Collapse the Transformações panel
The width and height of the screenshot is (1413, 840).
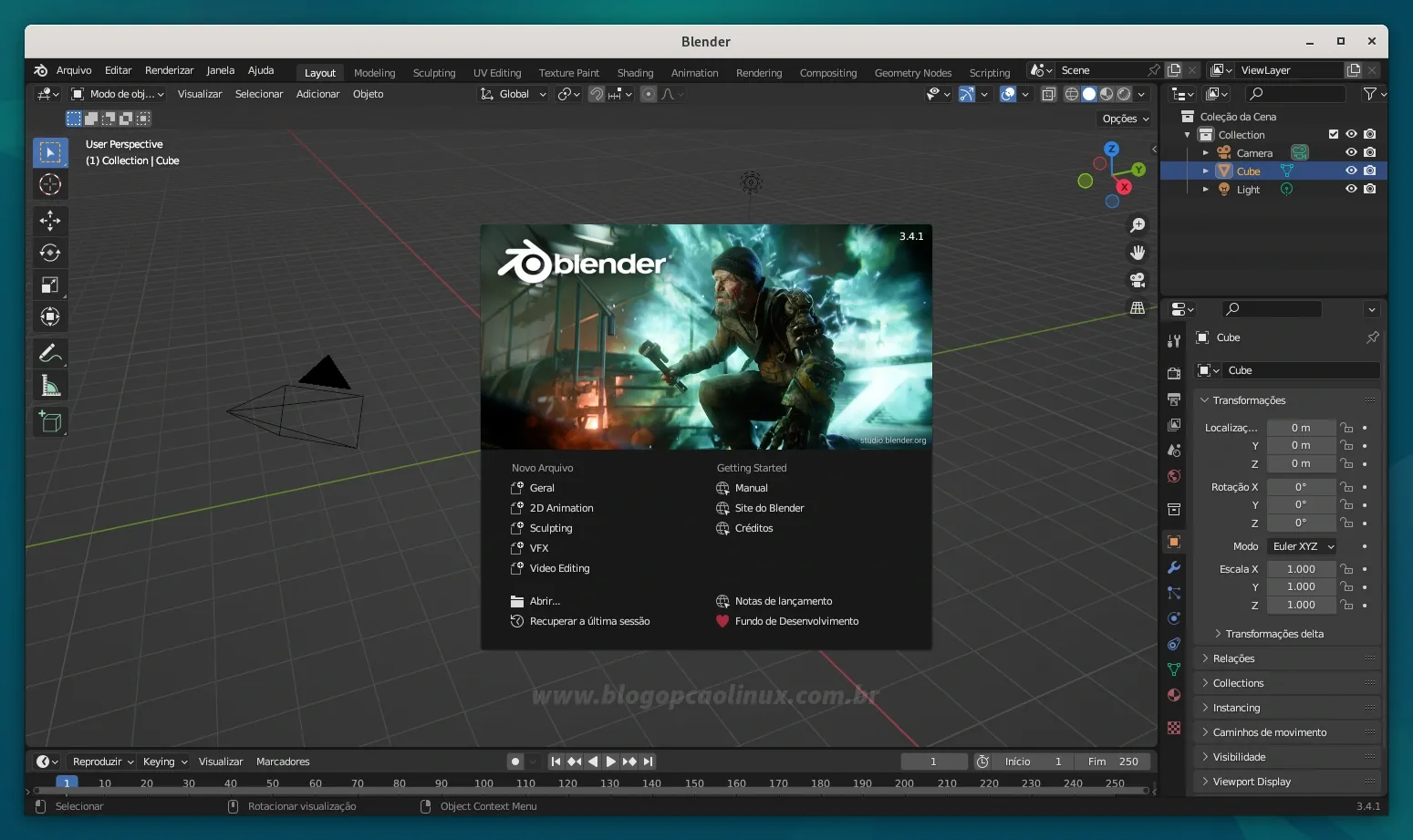pos(1288,400)
